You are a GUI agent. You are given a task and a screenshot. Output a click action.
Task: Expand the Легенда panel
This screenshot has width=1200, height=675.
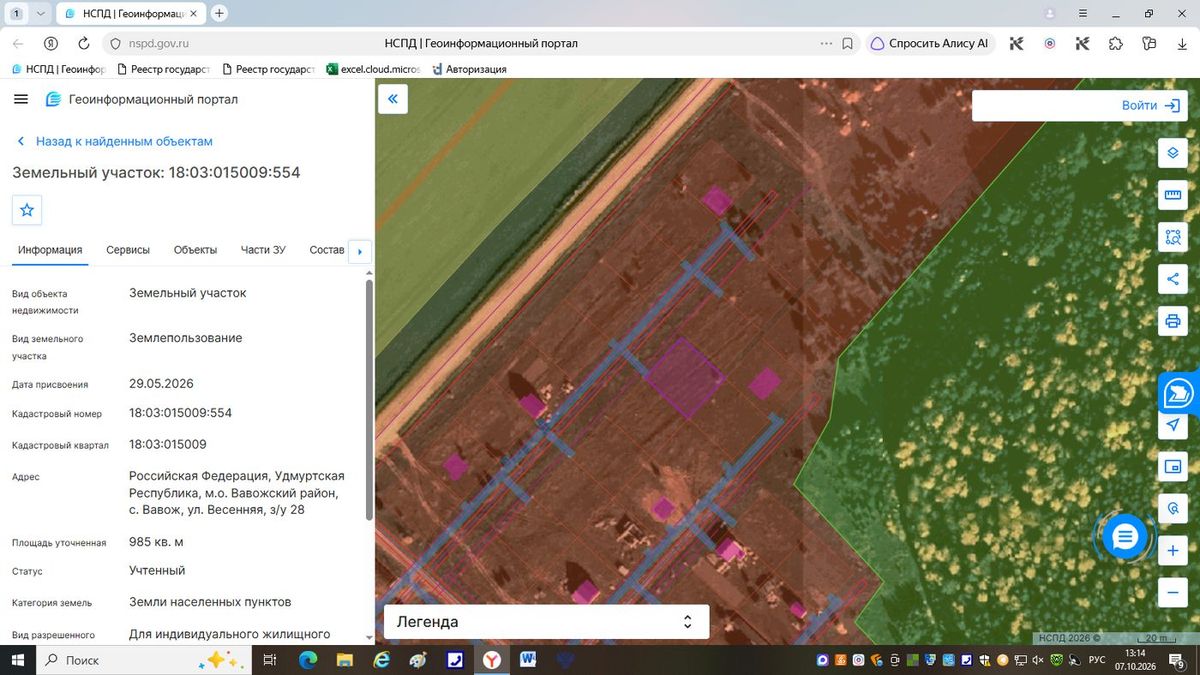click(x=547, y=622)
